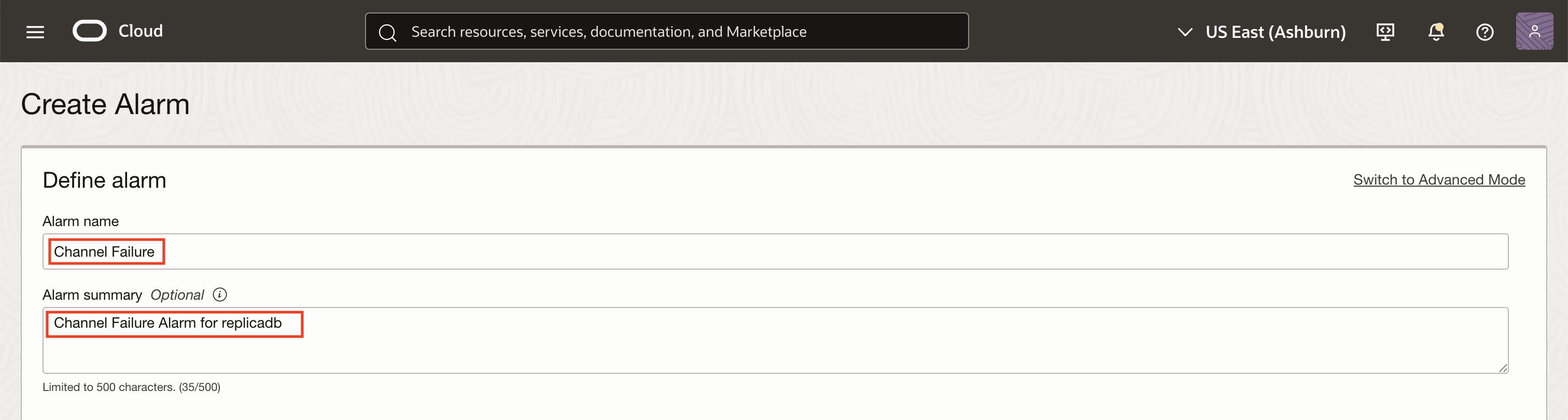Screen dimensions: 1568x420
Task: Select the US East (Ashburn) region label
Action: (x=1275, y=32)
